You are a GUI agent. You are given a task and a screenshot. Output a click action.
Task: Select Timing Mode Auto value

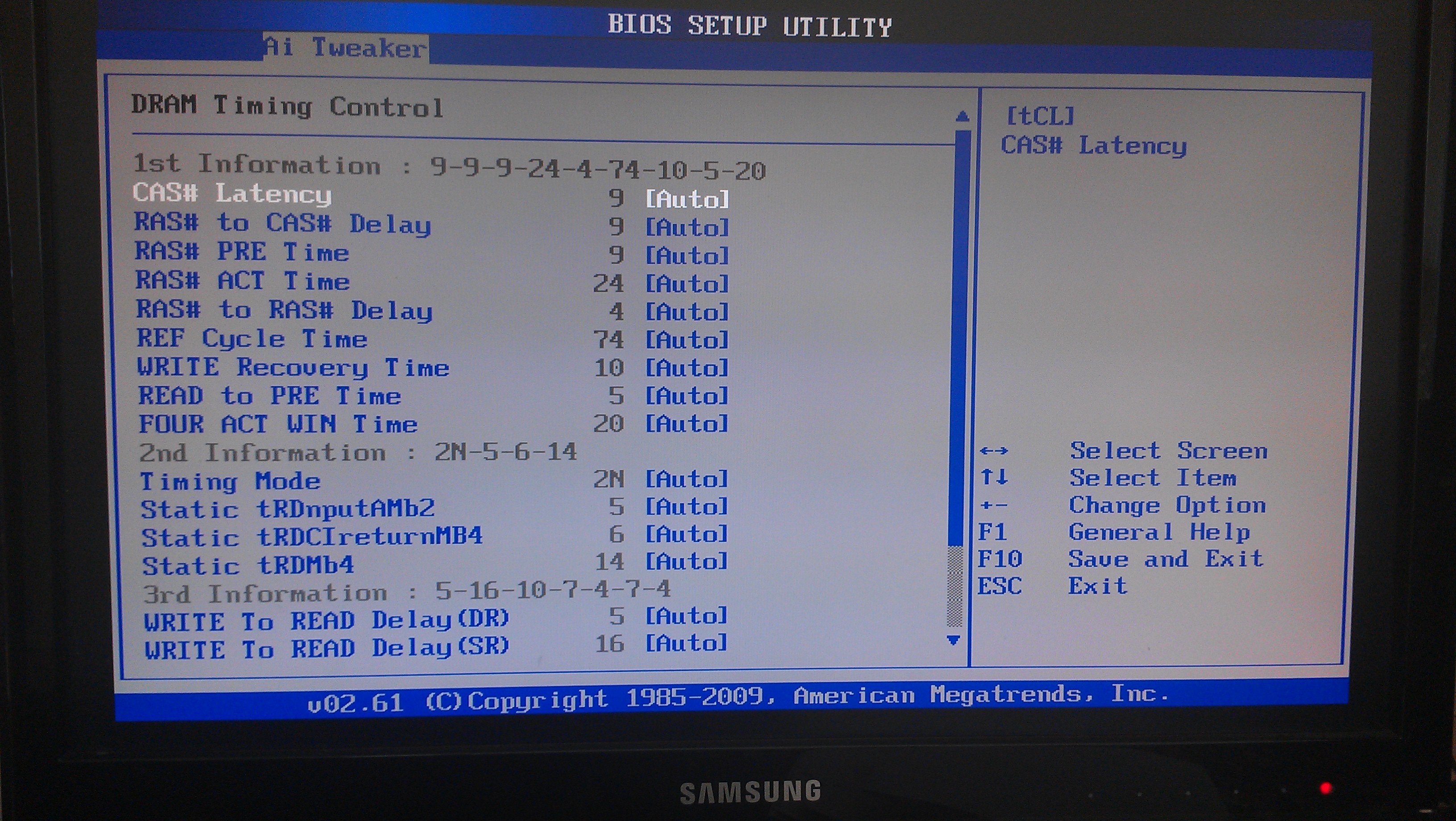687,480
